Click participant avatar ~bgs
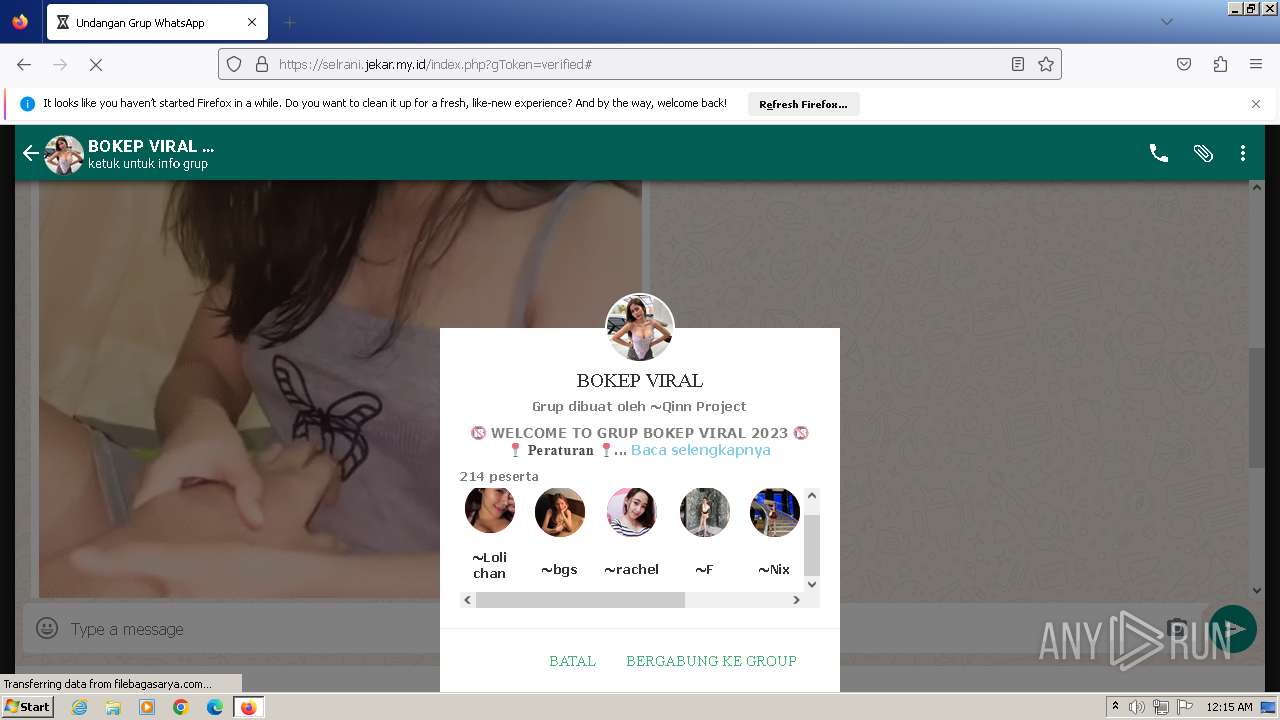The image size is (1280, 720). point(560,512)
